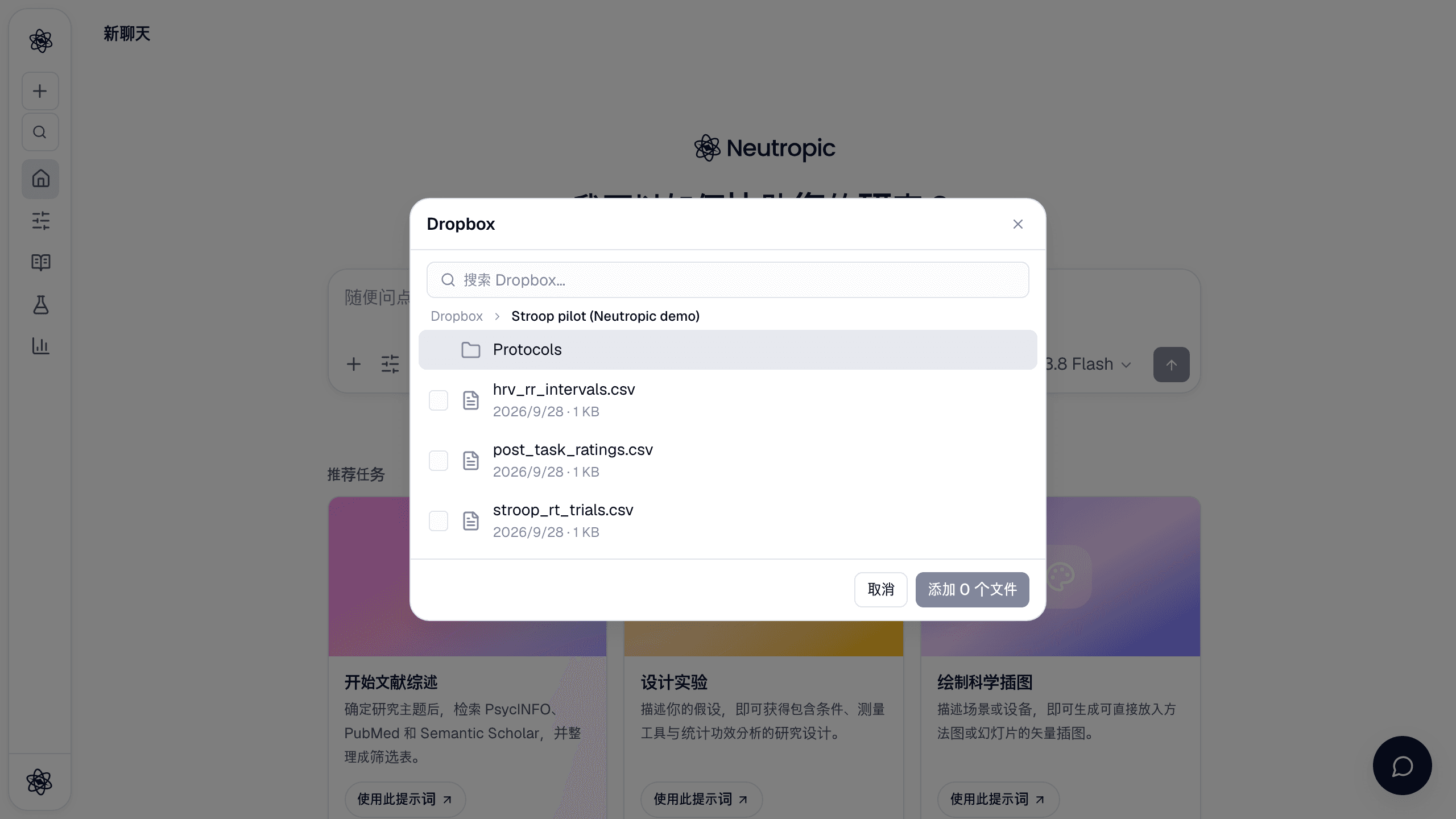Viewport: 1456px width, 819px height.
Task: Click the plus attach icon in the prompt box
Action: (x=354, y=364)
